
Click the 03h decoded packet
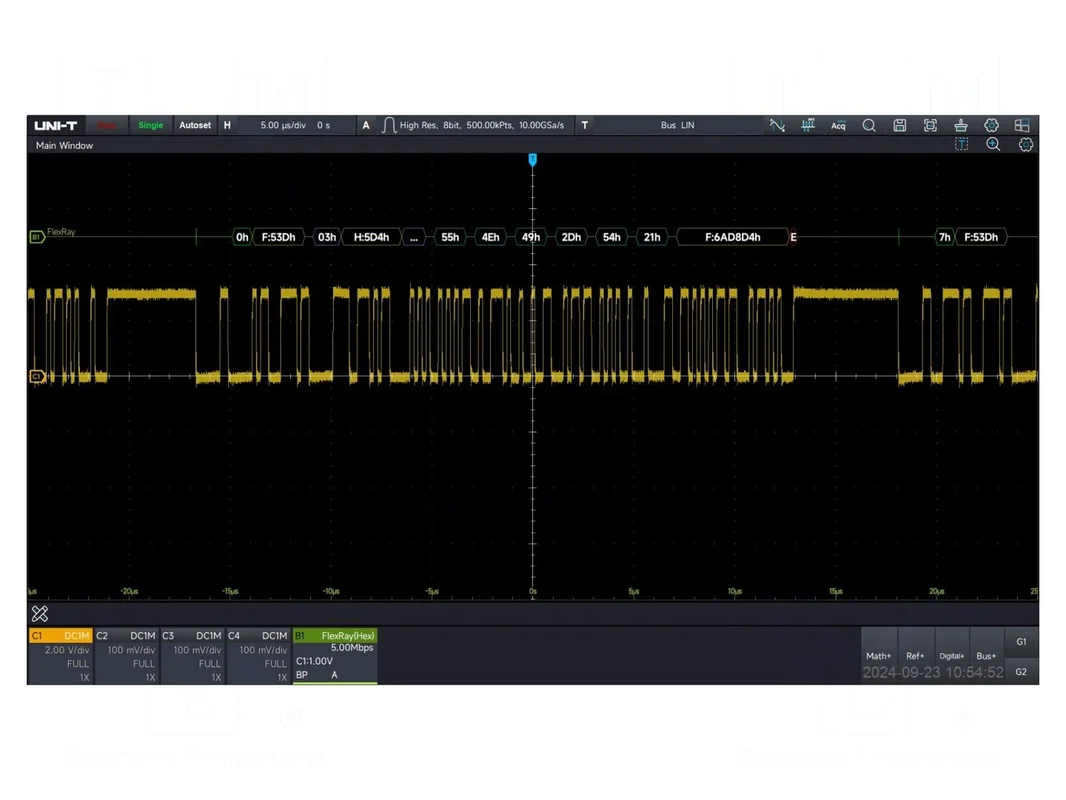327,237
